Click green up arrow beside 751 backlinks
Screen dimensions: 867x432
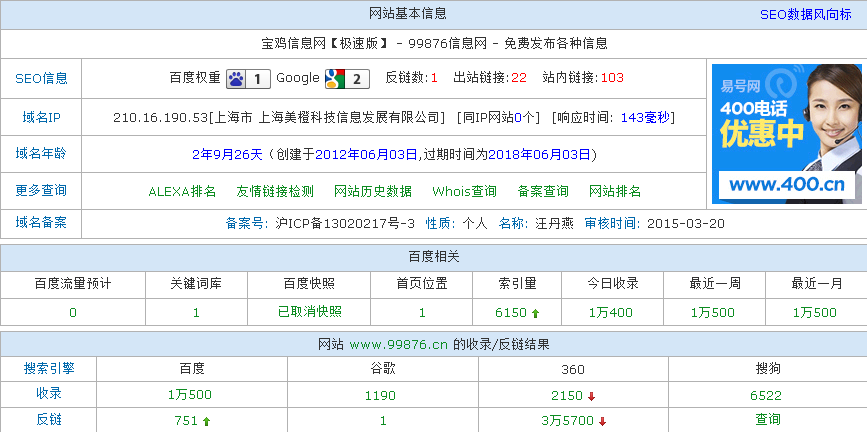coord(206,422)
